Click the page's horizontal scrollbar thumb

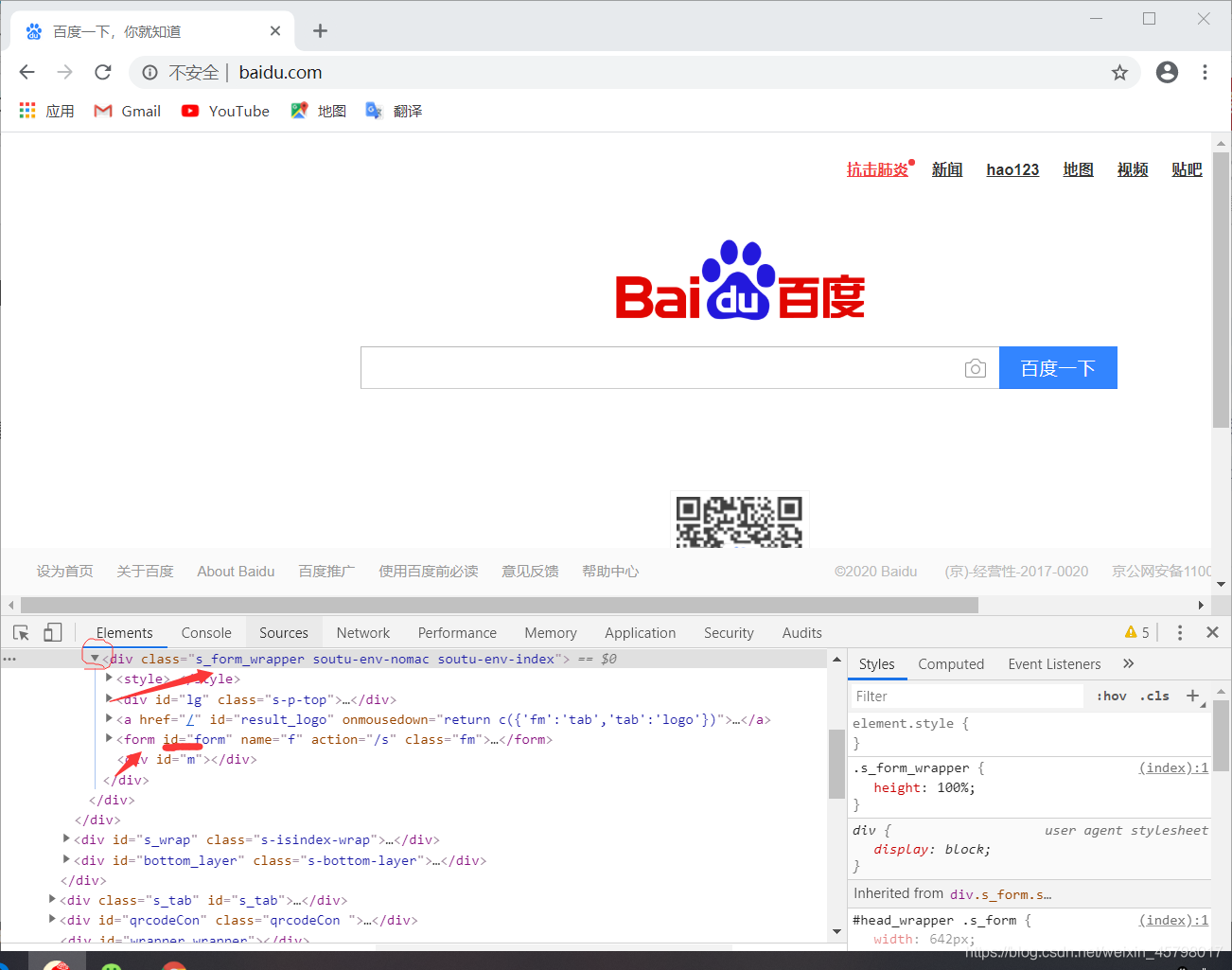(500, 605)
